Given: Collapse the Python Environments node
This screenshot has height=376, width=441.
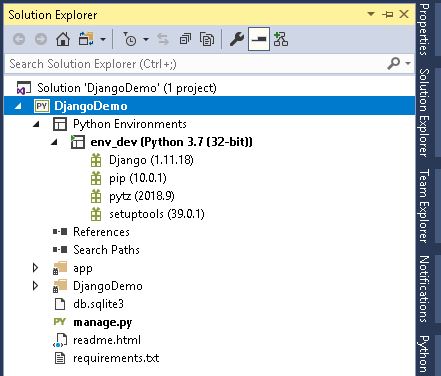Looking at the screenshot, I should pos(36,124).
